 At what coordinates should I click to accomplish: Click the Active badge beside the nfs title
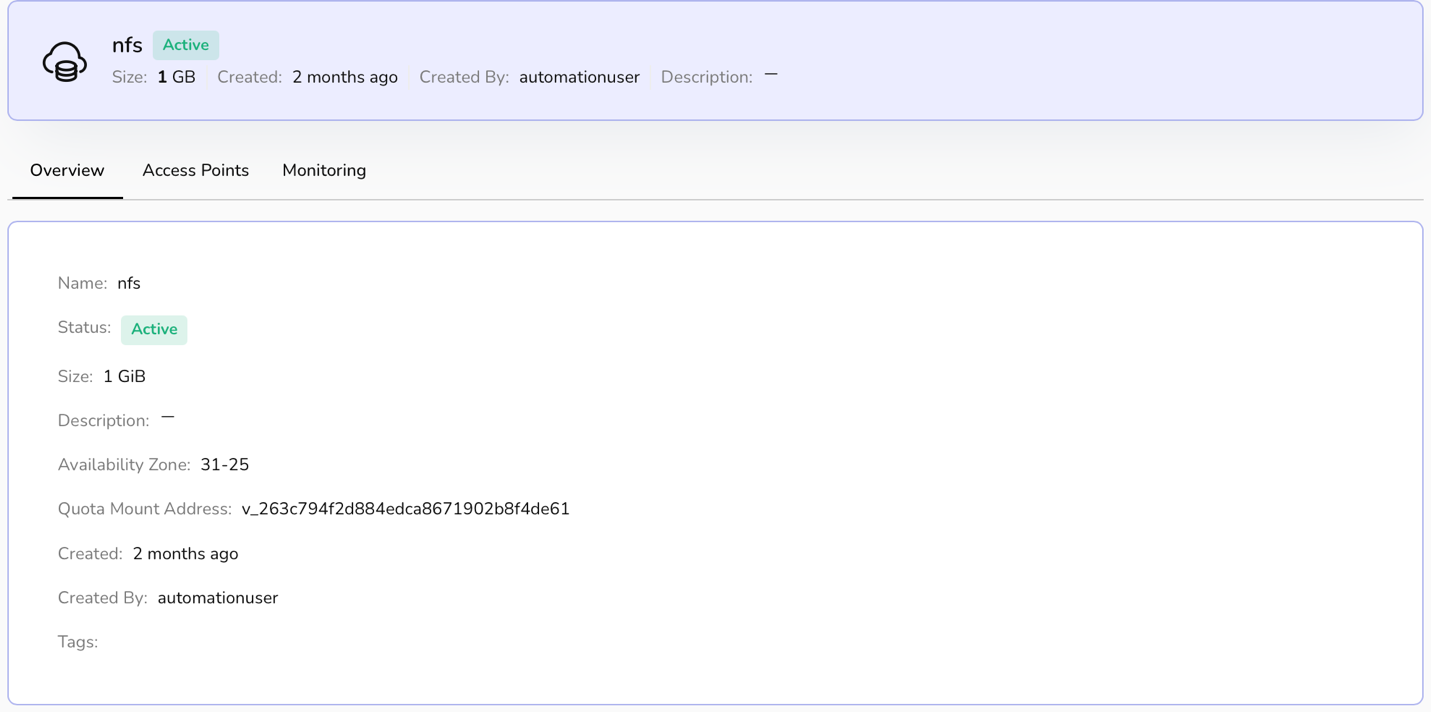(186, 45)
